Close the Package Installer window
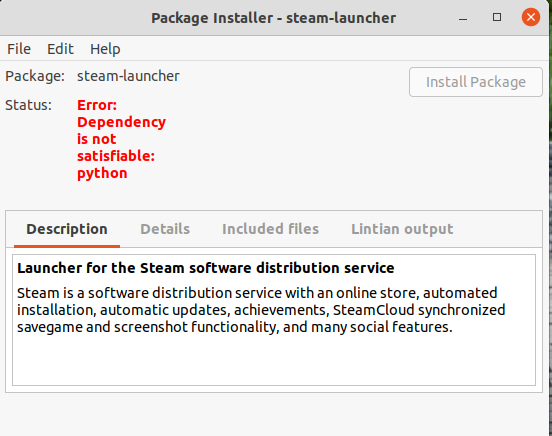This screenshot has width=552, height=436. pyautogui.click(x=531, y=17)
